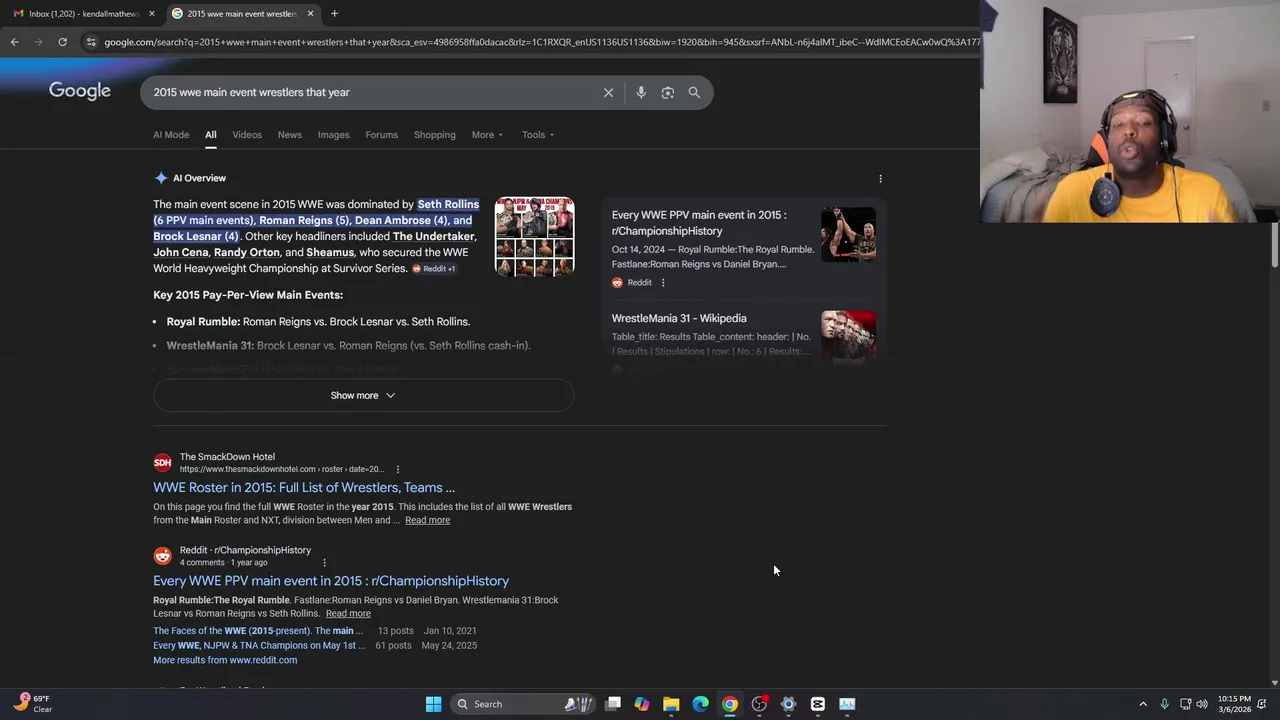The width and height of the screenshot is (1280, 720).
Task: Clear the search query with X
Action: (x=608, y=92)
